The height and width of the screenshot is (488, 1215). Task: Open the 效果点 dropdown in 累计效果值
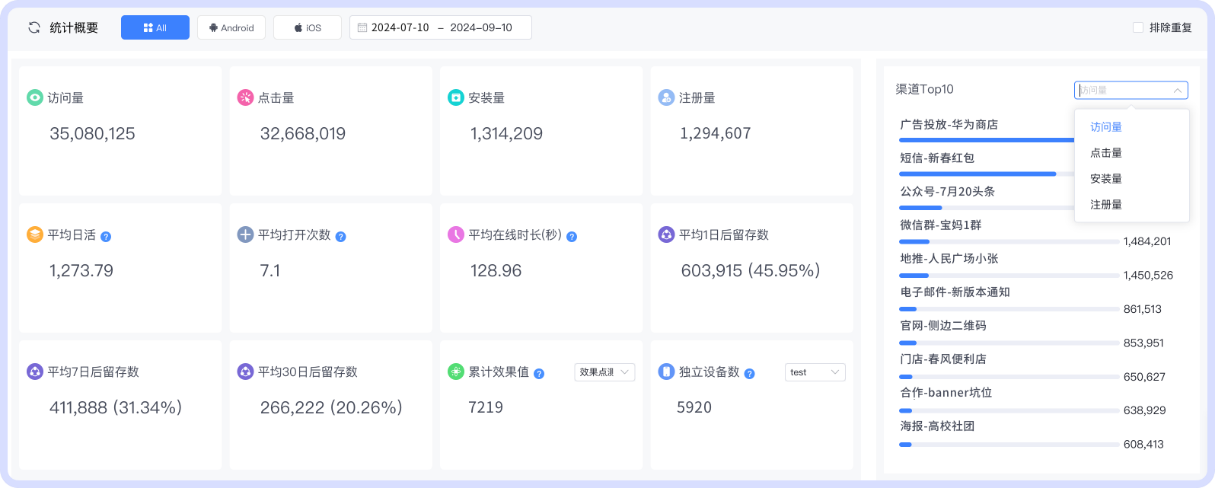tap(605, 372)
